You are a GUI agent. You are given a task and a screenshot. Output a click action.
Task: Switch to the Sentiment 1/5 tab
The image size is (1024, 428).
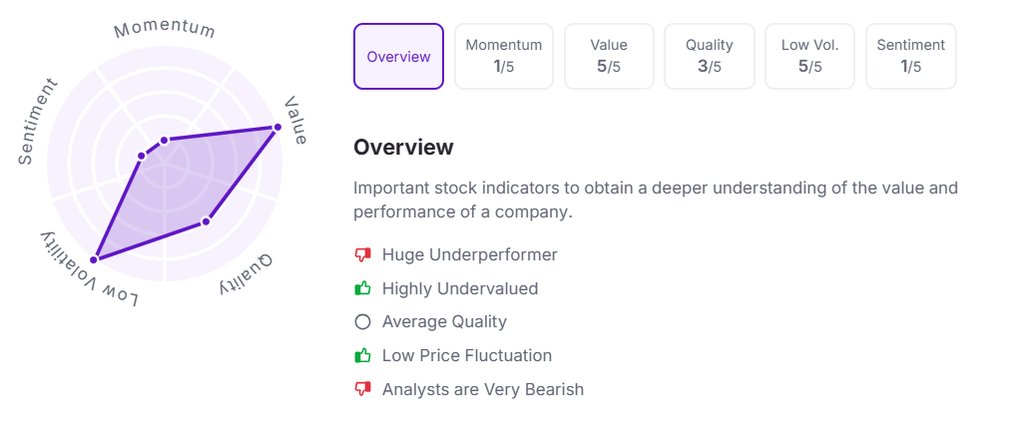(x=911, y=57)
